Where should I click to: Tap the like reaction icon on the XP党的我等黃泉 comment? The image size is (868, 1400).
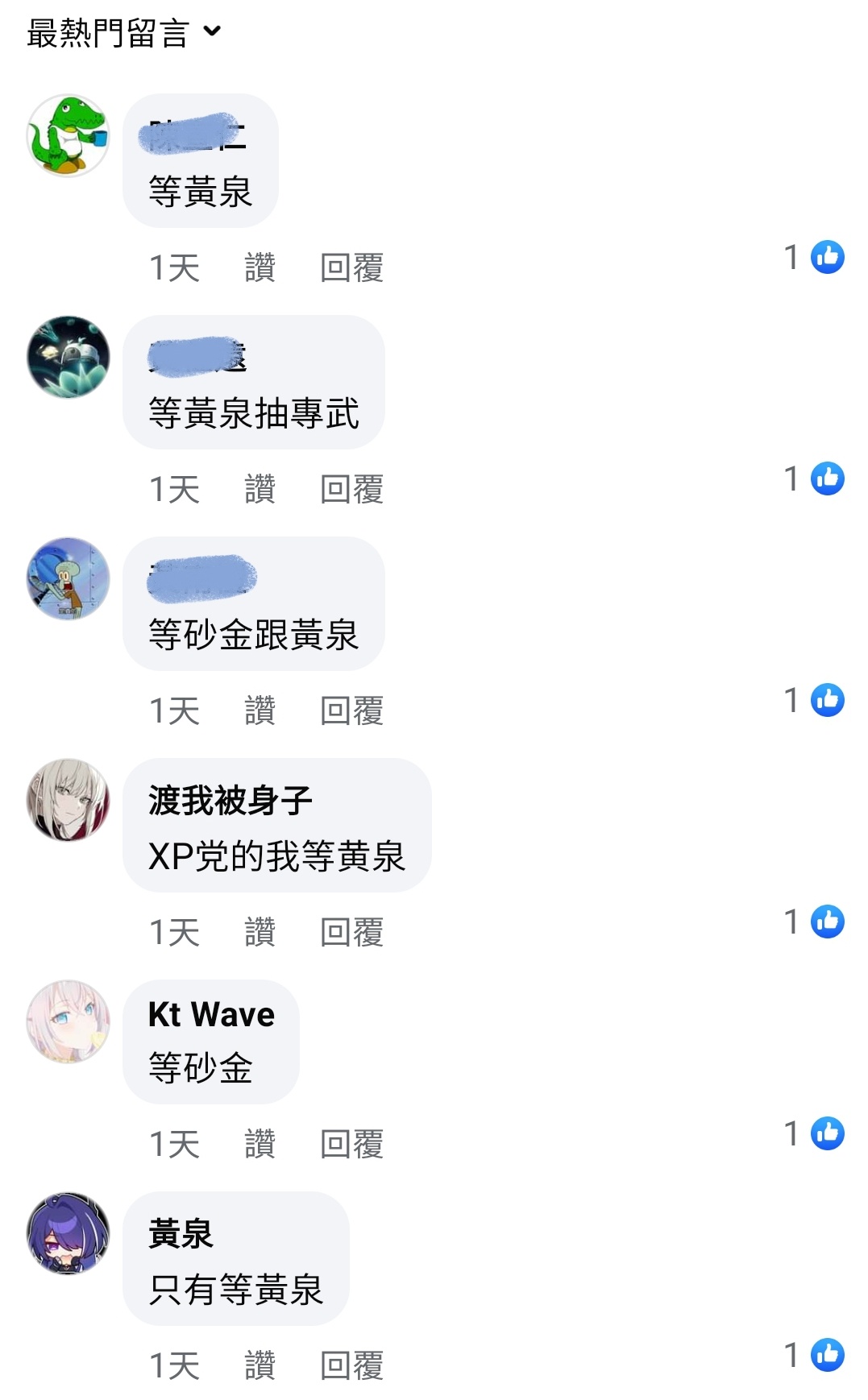[827, 922]
